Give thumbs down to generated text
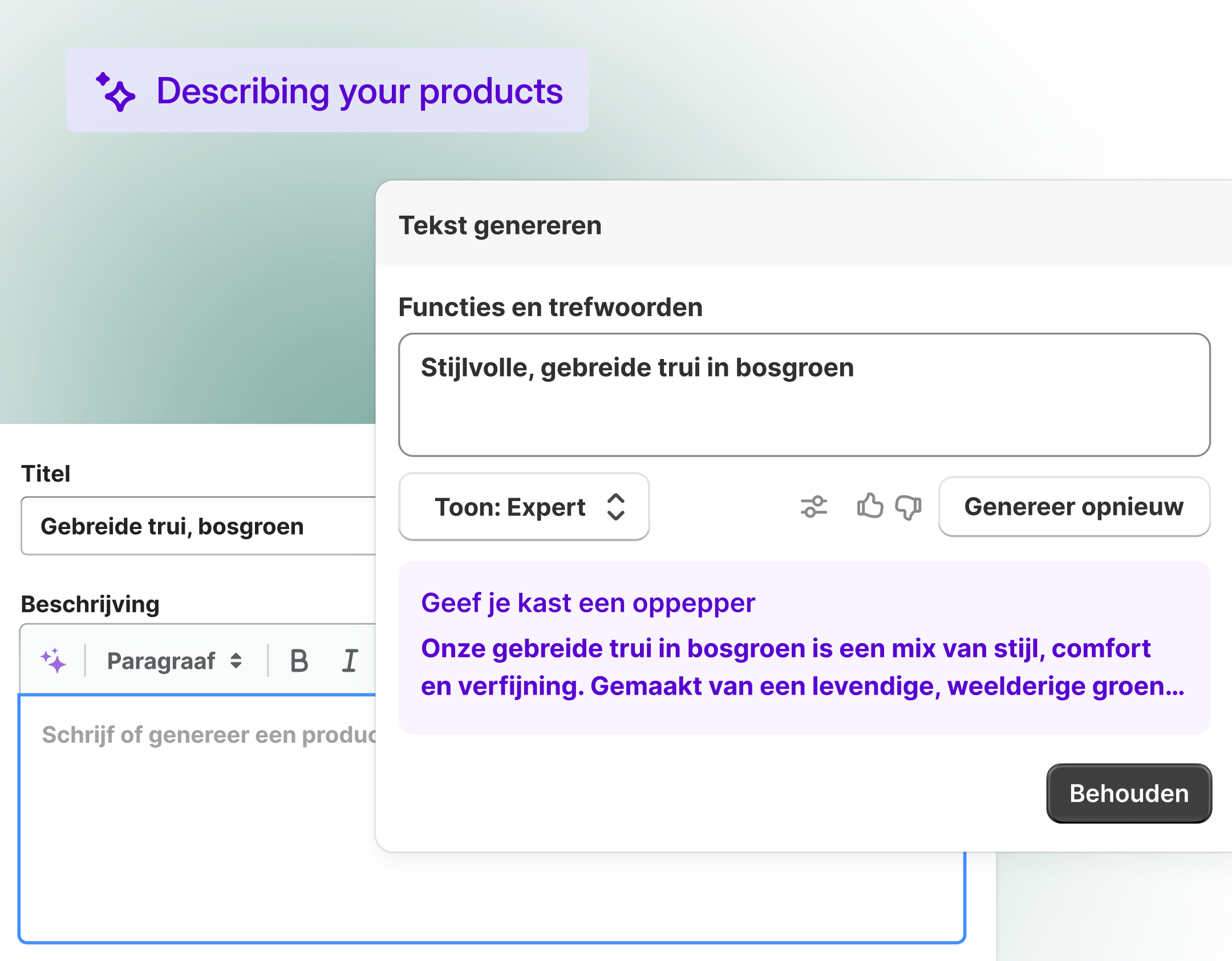The image size is (1232, 961). pos(908,507)
